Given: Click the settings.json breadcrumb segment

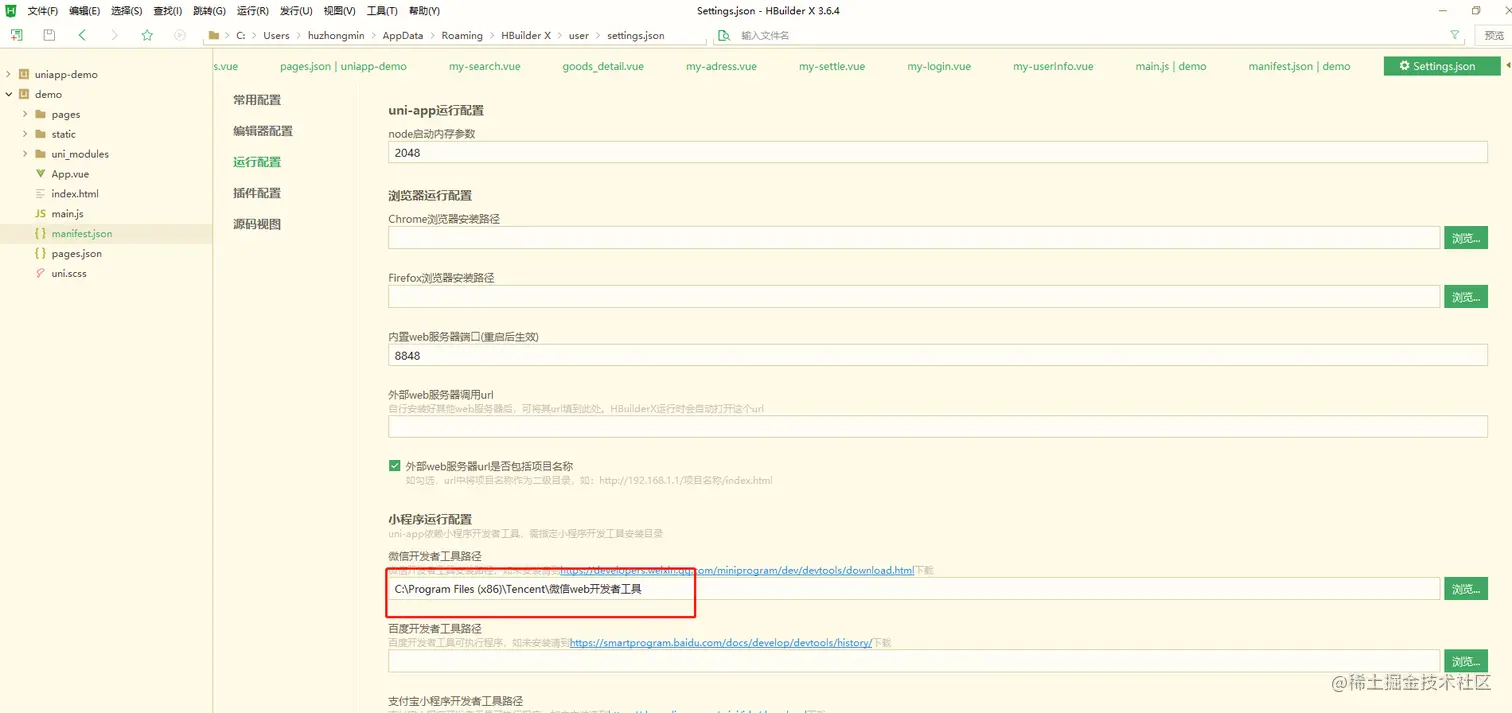Looking at the screenshot, I should click(636, 35).
